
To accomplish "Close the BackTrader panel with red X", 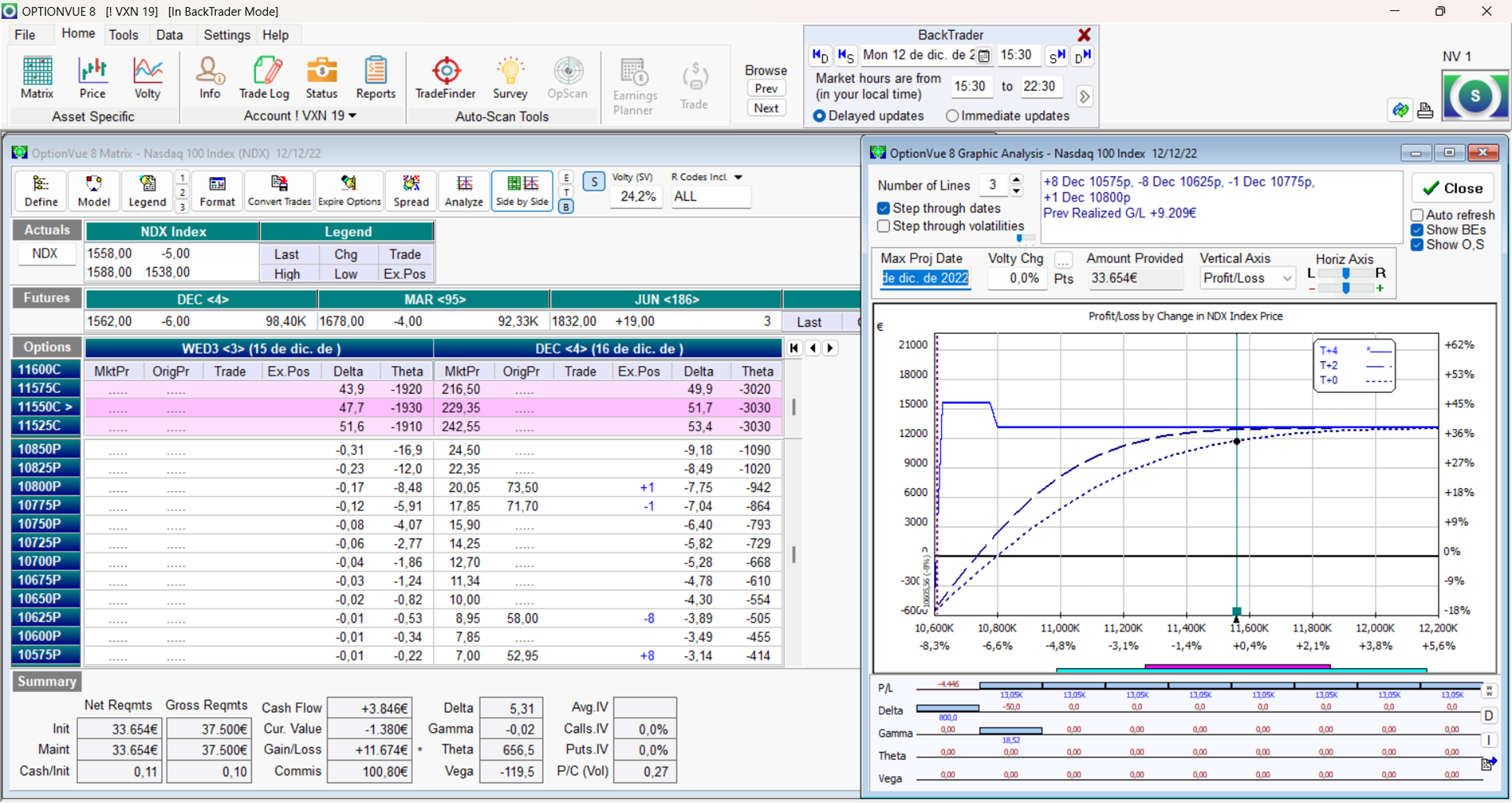I will coord(1084,35).
